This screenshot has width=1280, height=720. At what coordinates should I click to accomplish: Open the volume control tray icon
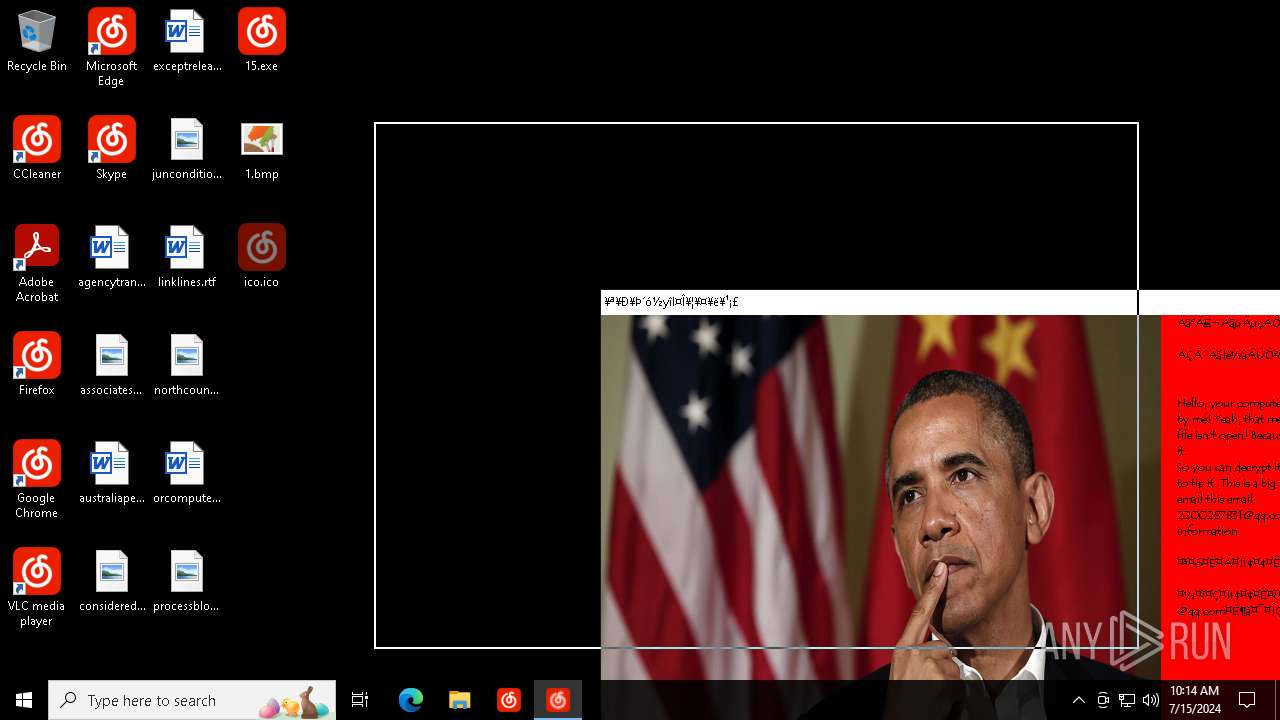(x=1151, y=700)
